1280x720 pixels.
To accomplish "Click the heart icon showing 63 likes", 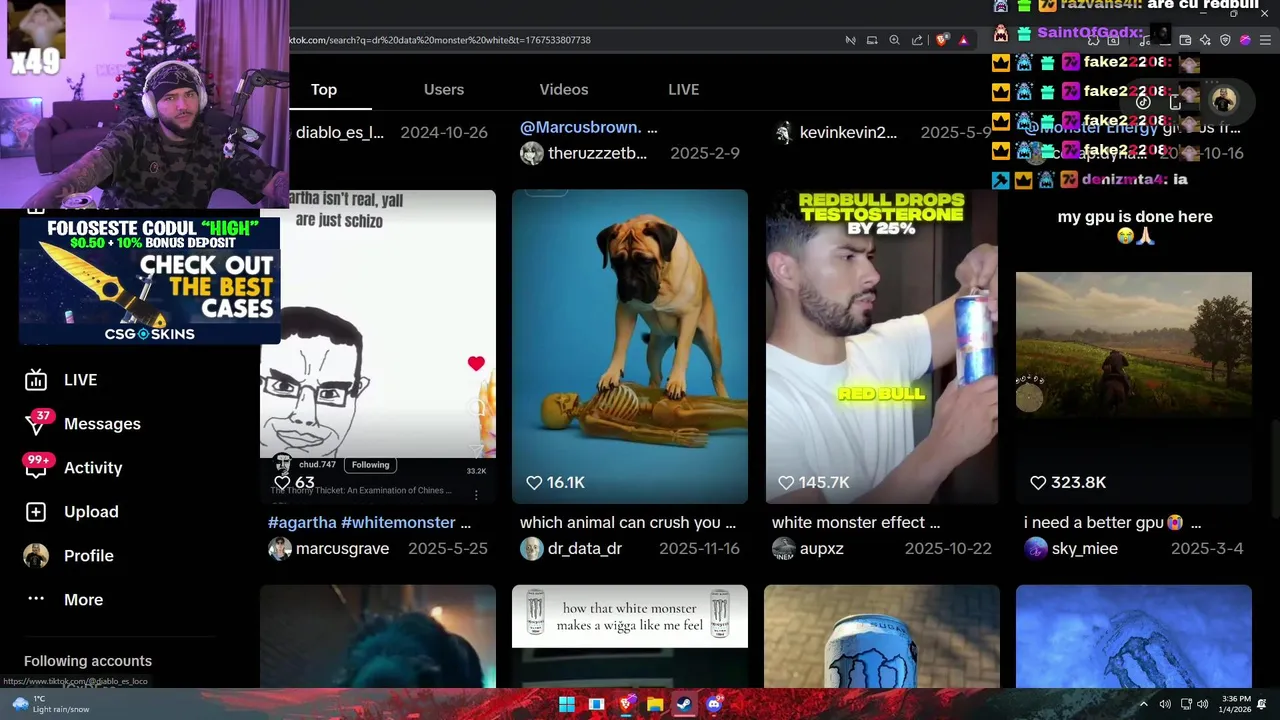I will (x=282, y=482).
